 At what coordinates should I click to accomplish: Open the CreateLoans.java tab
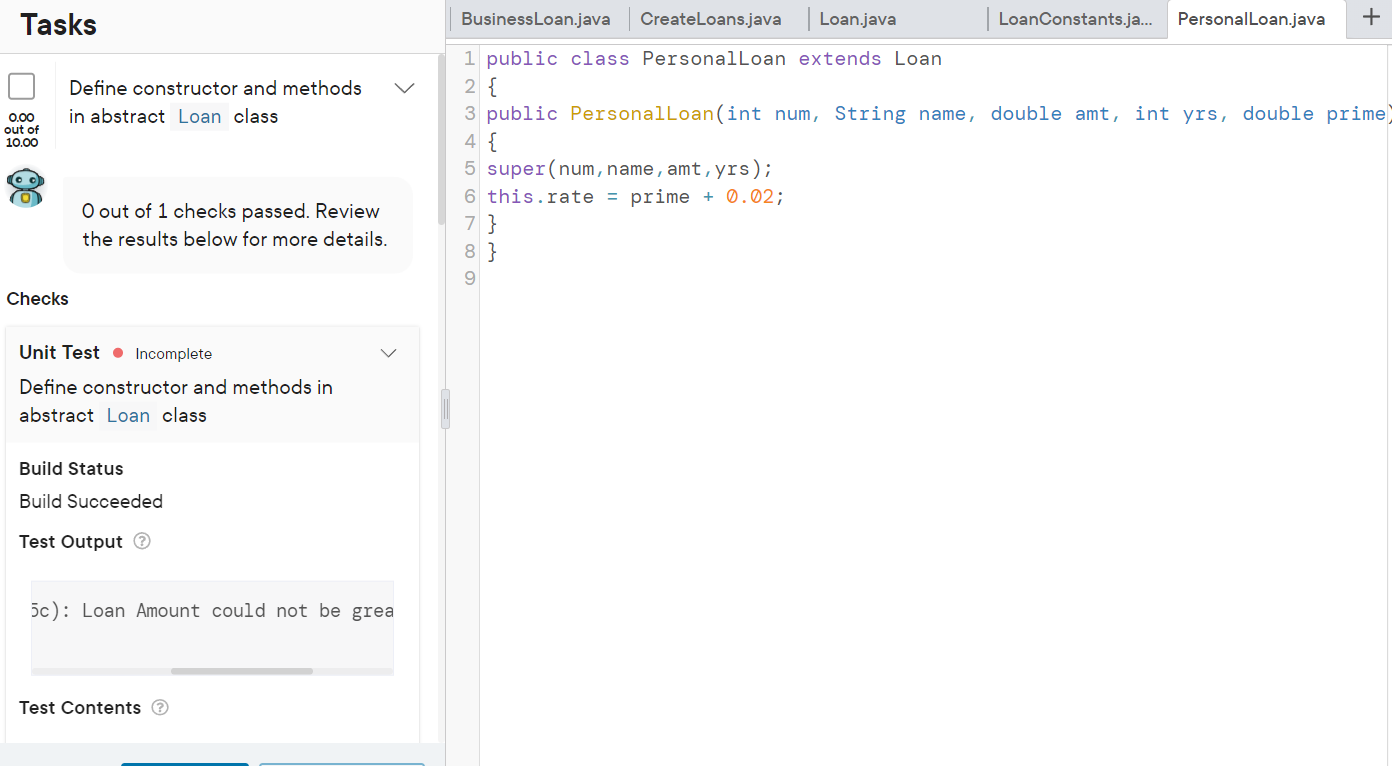coord(711,19)
